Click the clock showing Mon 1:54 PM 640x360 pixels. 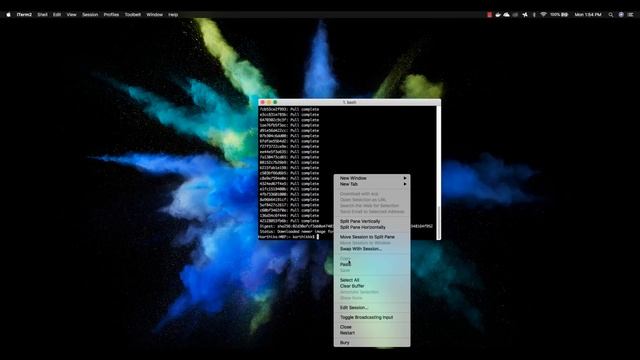(x=588, y=14)
